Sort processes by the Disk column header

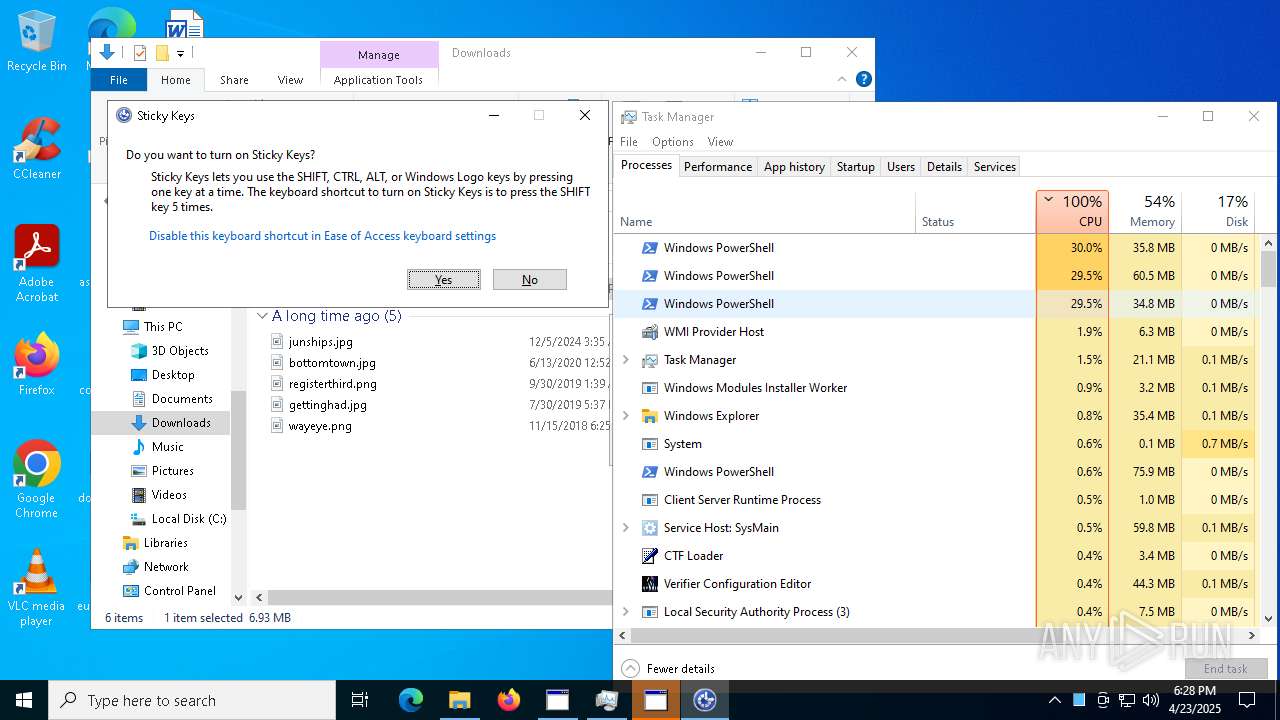coord(1218,211)
